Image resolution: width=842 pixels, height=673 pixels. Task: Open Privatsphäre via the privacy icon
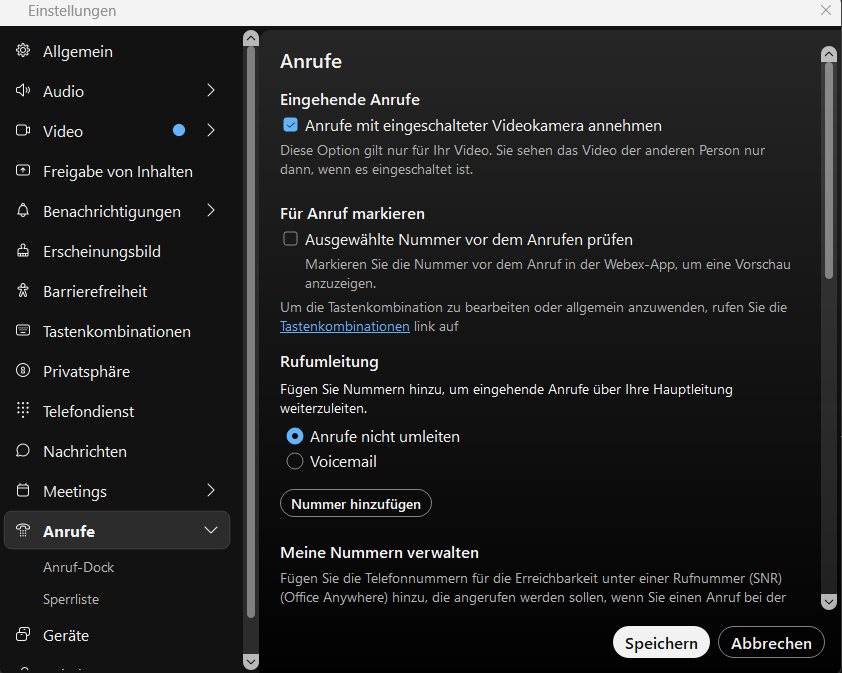point(22,371)
